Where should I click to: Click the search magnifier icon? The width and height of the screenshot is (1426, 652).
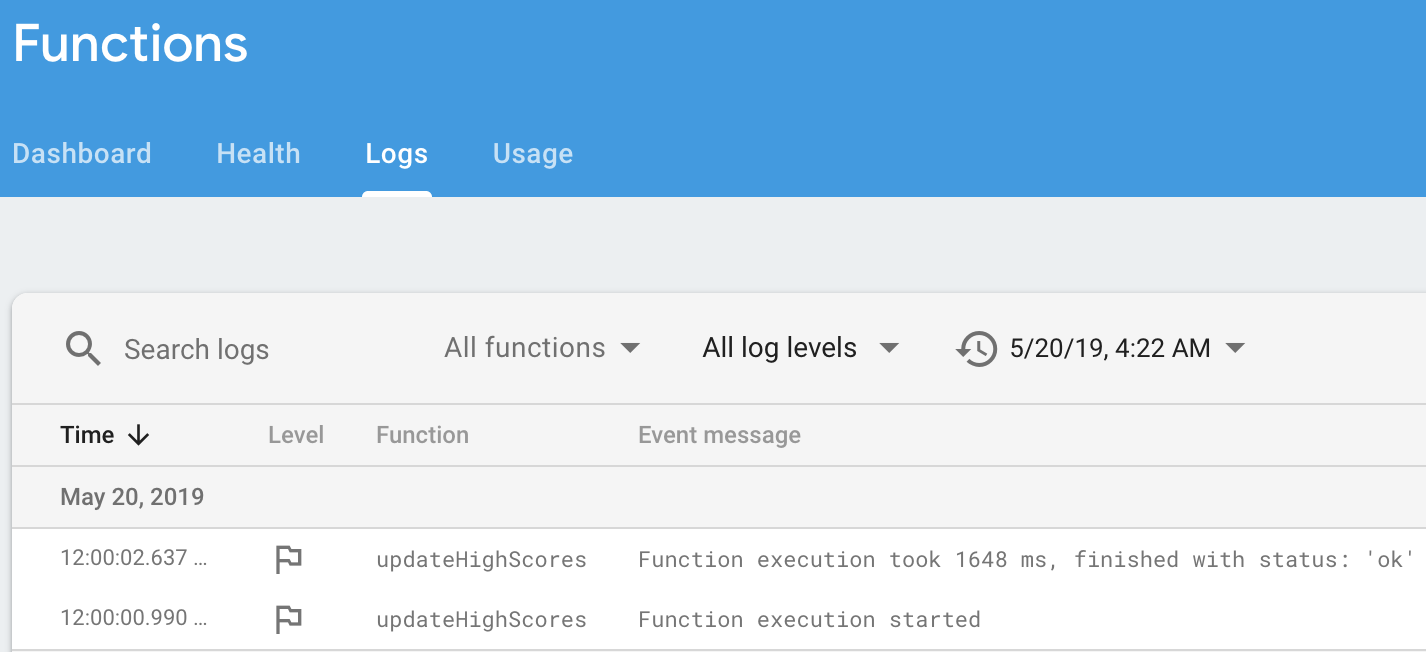[x=83, y=349]
